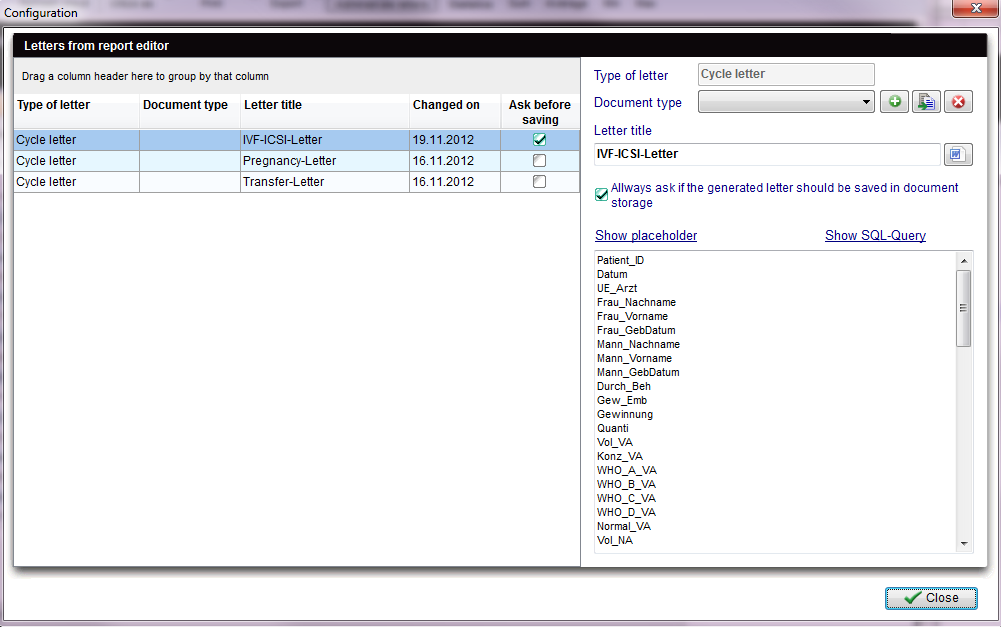Select Mann_Vorname placeholder
The width and height of the screenshot is (1001, 627).
tap(635, 359)
